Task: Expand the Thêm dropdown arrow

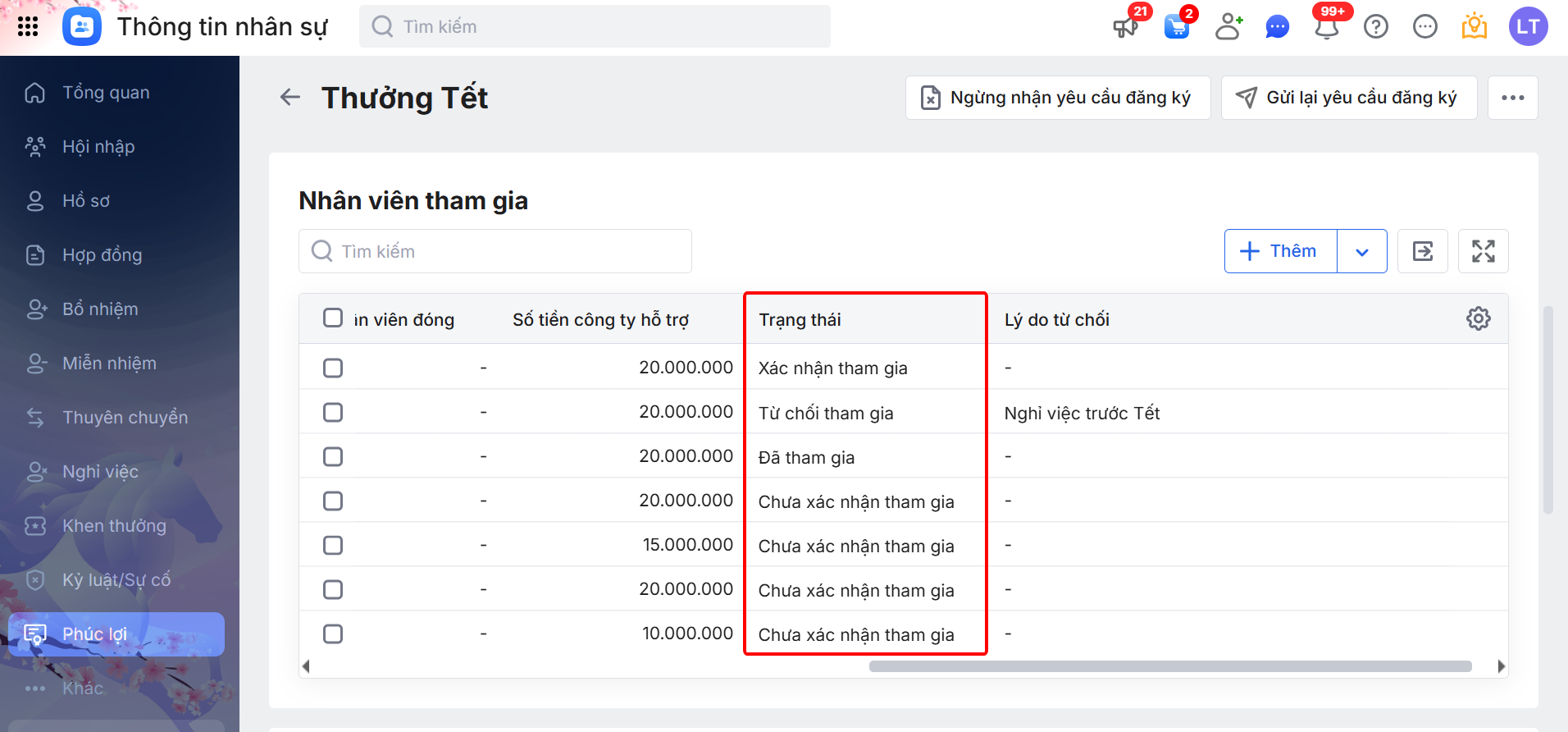Action: click(x=1361, y=251)
